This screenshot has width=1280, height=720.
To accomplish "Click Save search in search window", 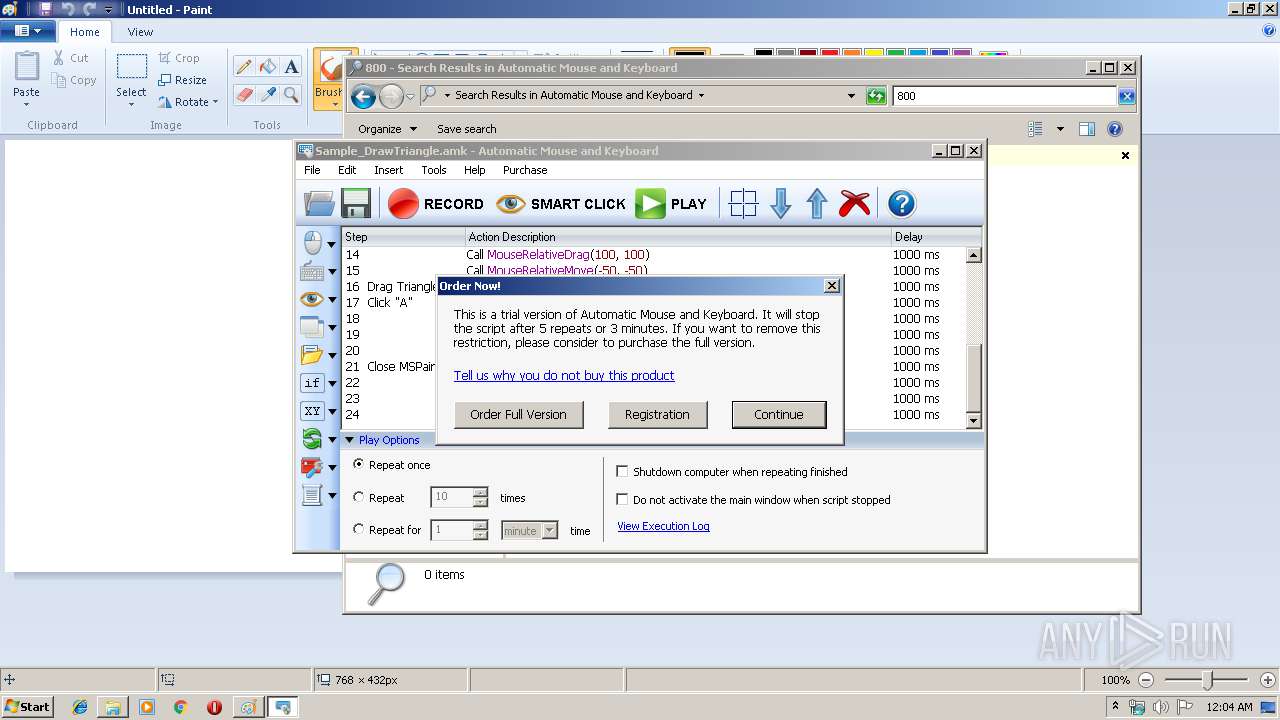I will point(466,129).
